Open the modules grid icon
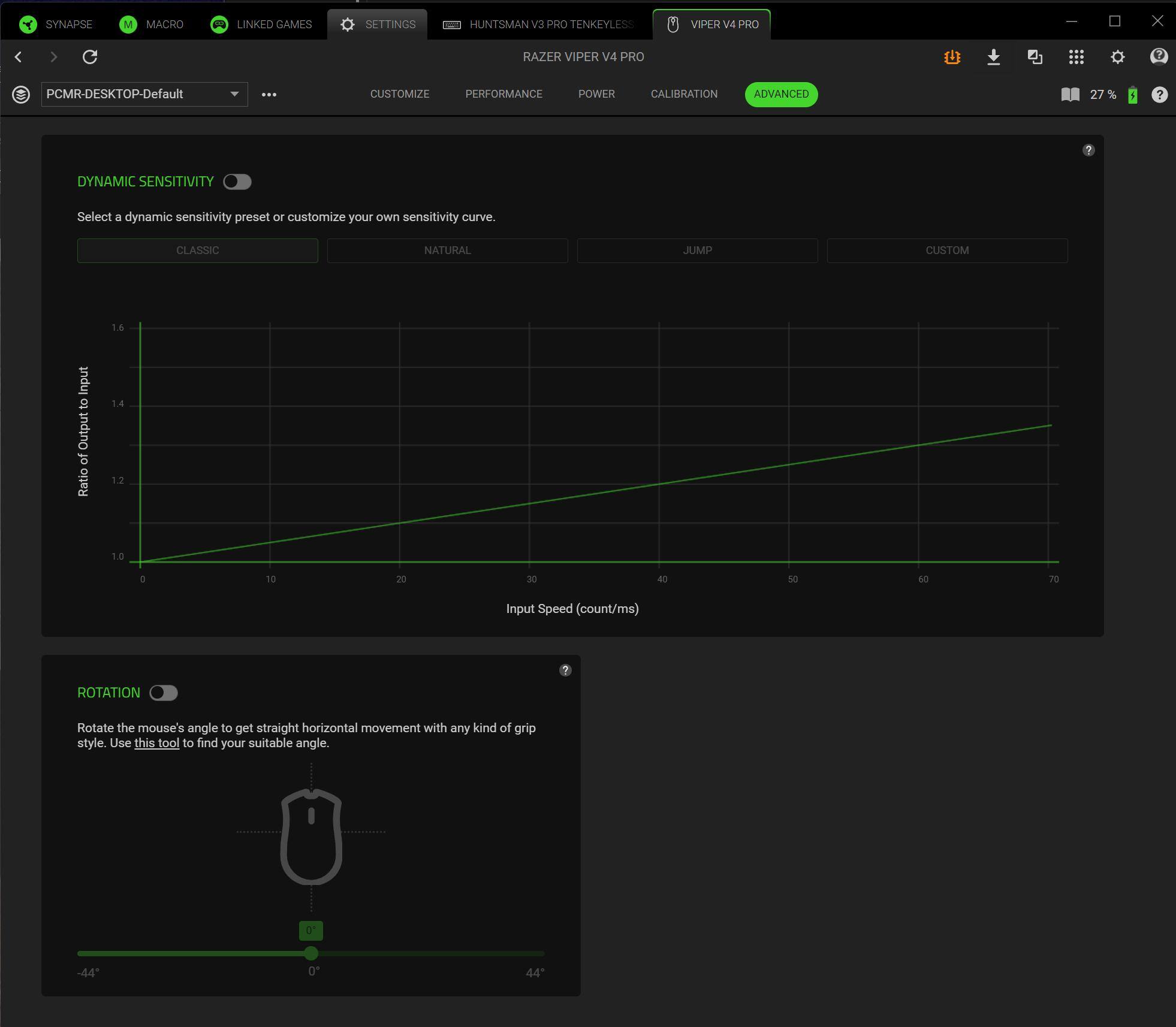1176x1027 pixels. coord(1077,57)
